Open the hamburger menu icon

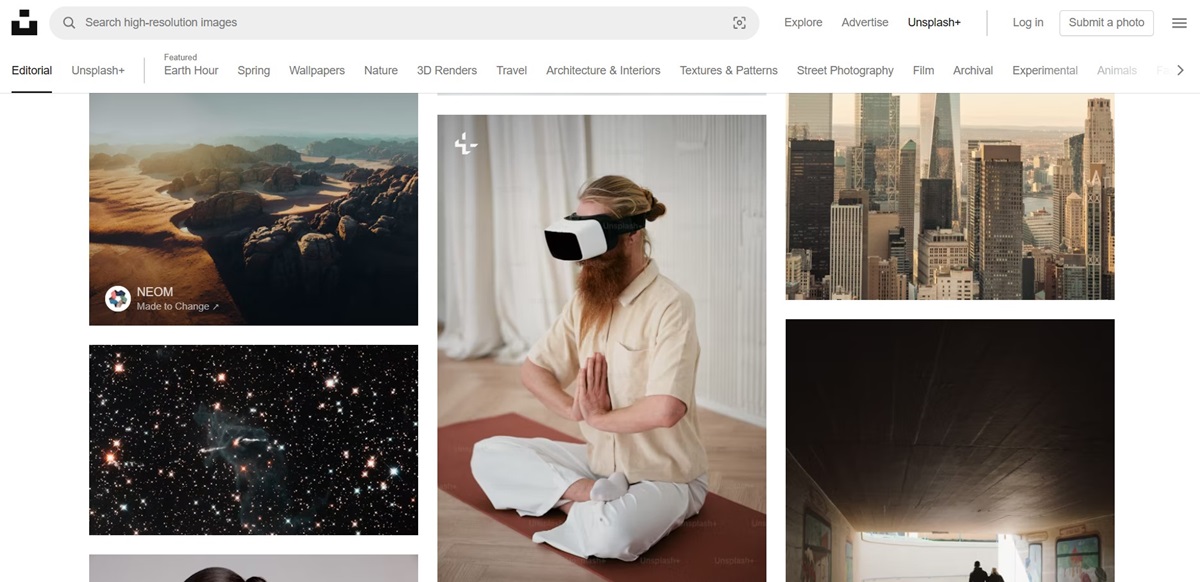coord(1179,23)
